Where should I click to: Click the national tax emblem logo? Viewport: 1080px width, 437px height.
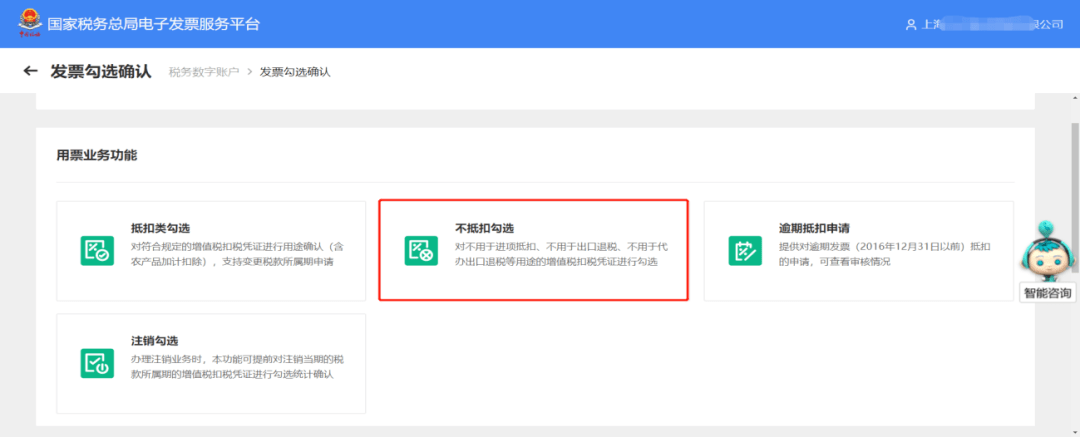29,24
